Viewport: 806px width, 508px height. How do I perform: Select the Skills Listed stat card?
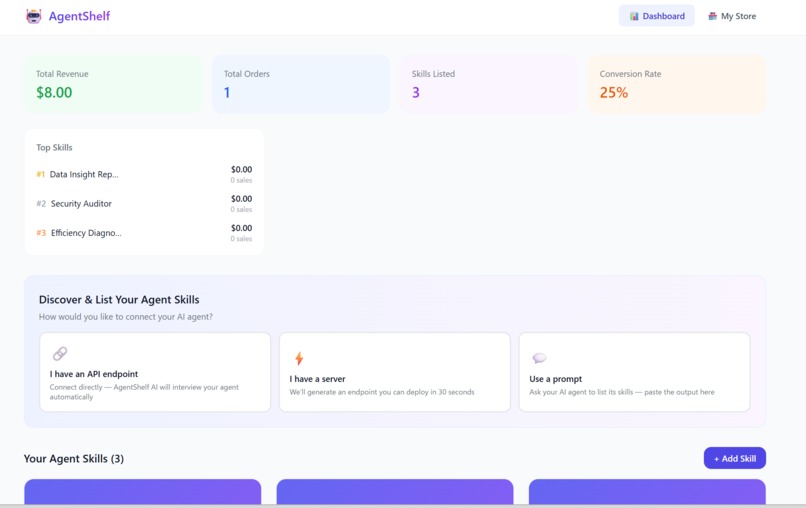click(489, 84)
